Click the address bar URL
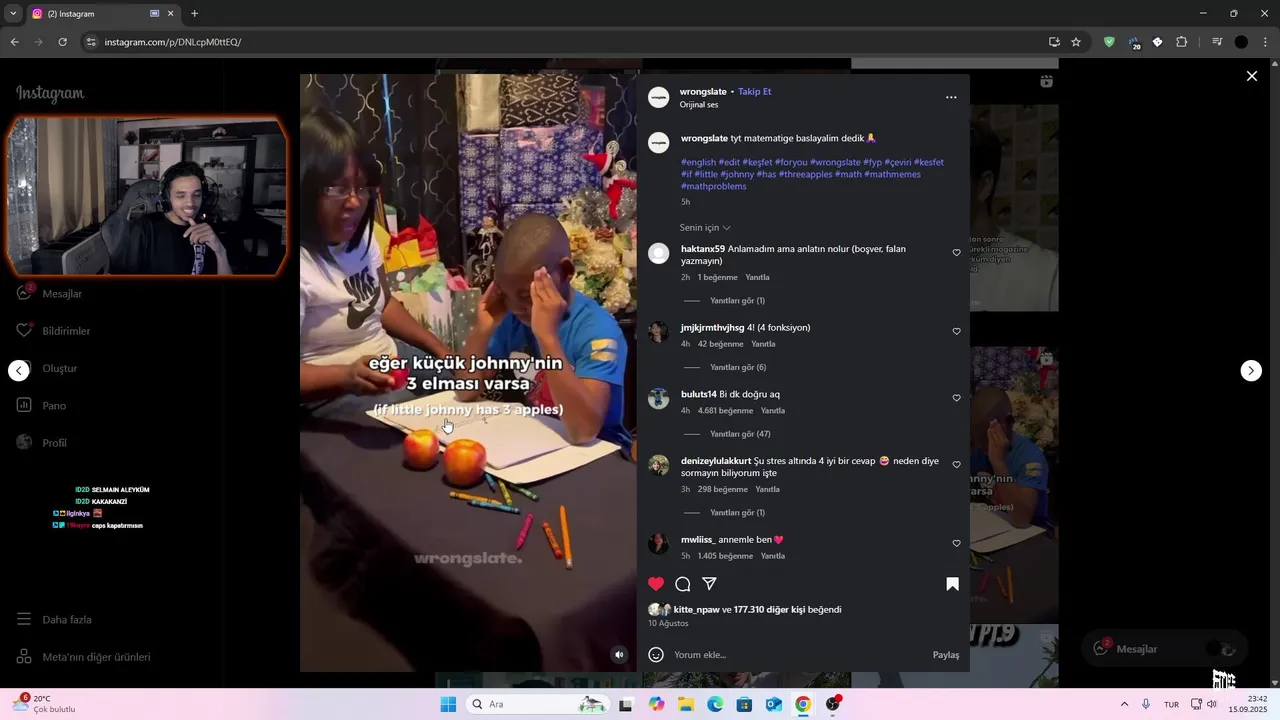This screenshot has width=1280, height=720. [173, 42]
